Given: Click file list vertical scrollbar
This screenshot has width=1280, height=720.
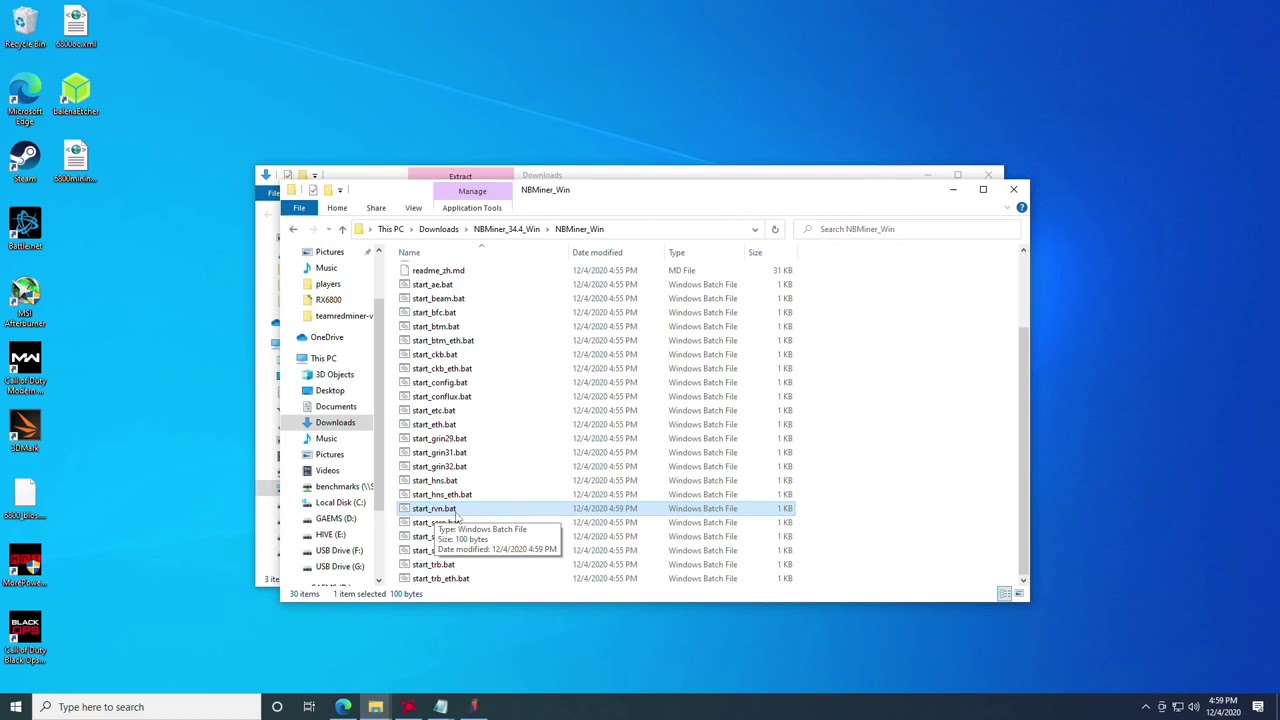Looking at the screenshot, I should point(1022,448).
